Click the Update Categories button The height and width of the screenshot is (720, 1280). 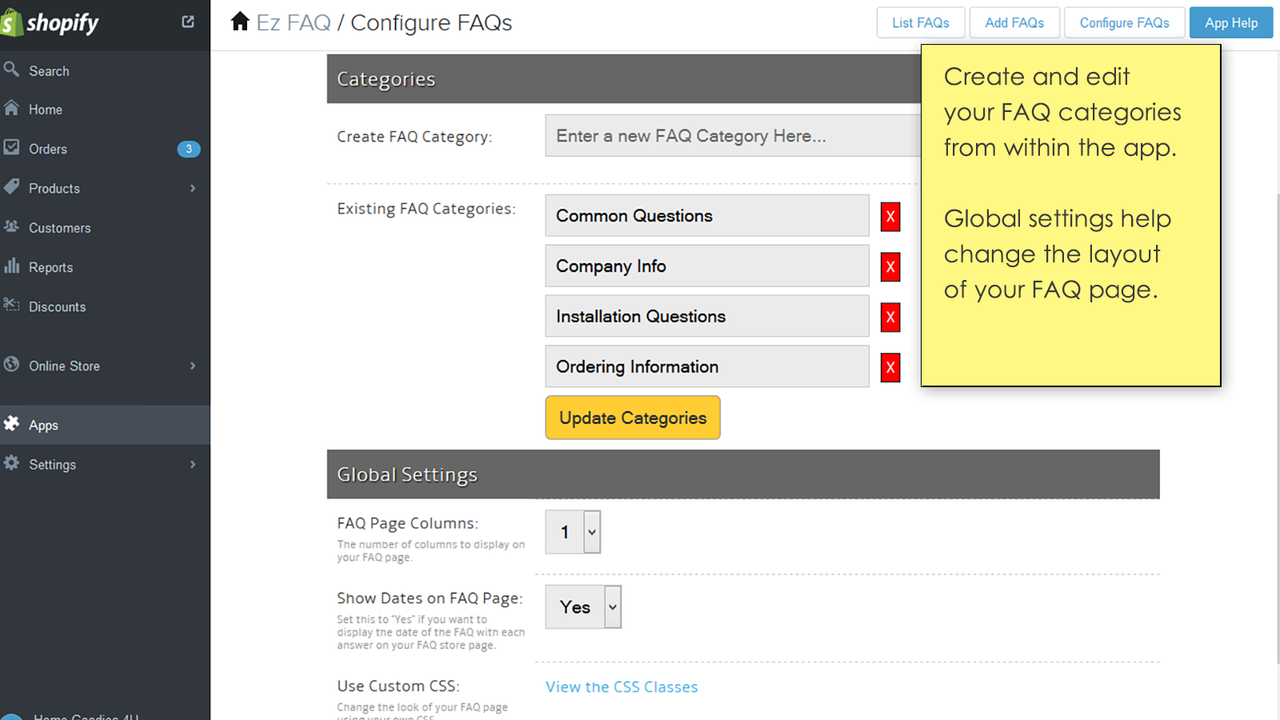pyautogui.click(x=633, y=418)
